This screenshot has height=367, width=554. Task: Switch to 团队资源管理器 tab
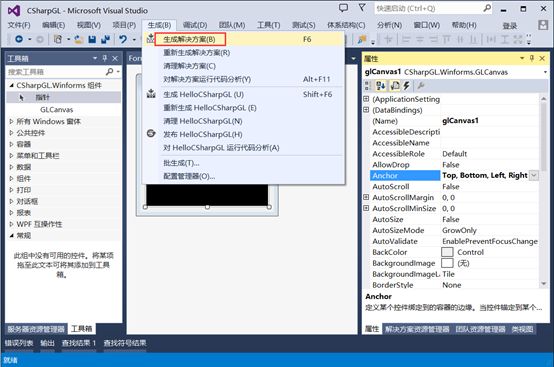481,329
